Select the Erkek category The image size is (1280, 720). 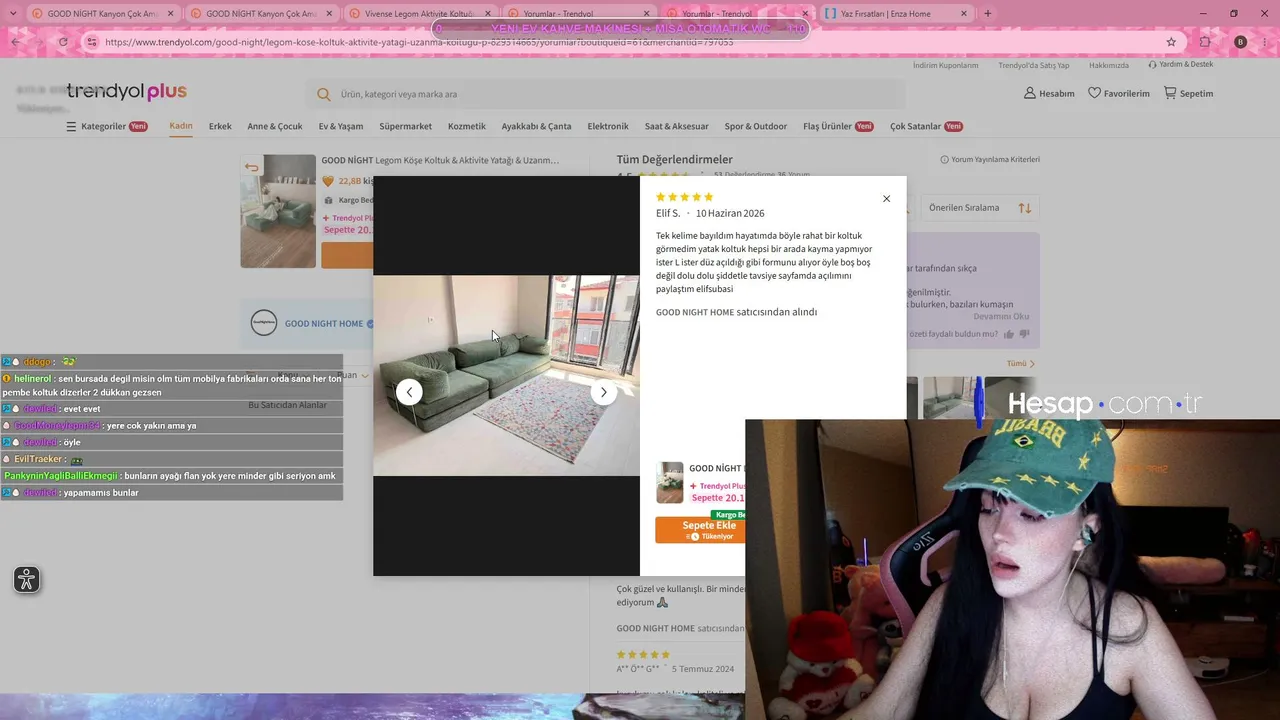220,126
